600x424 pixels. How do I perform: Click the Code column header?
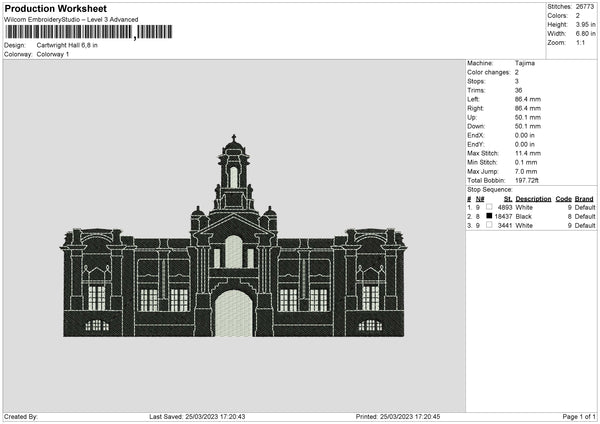click(x=563, y=198)
